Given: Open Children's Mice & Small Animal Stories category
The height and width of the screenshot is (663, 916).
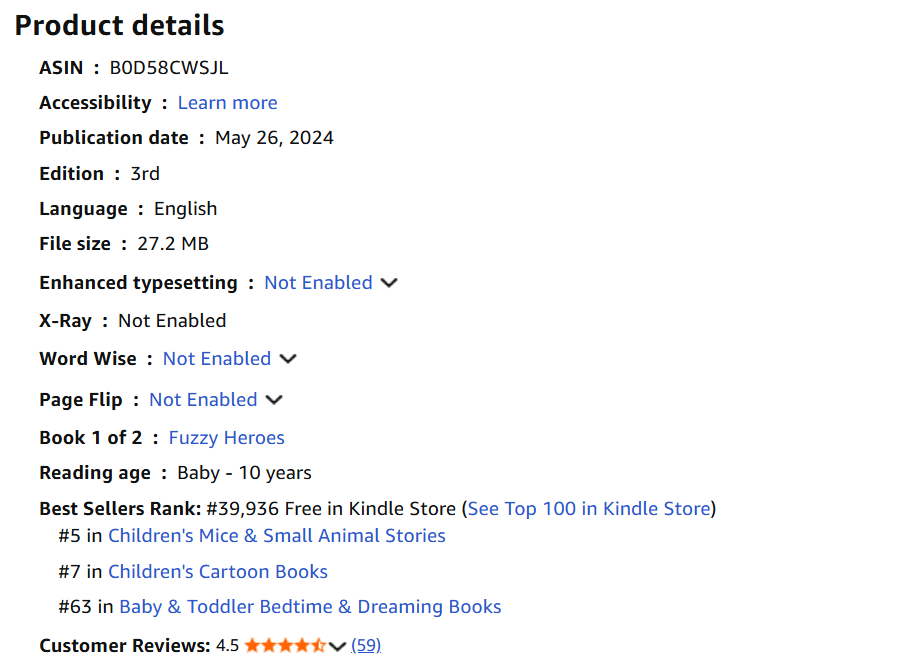Looking at the screenshot, I should coord(277,536).
